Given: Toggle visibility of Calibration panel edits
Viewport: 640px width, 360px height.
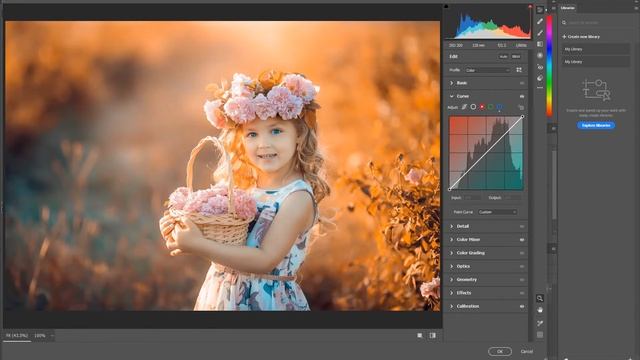Looking at the screenshot, I should tap(522, 307).
